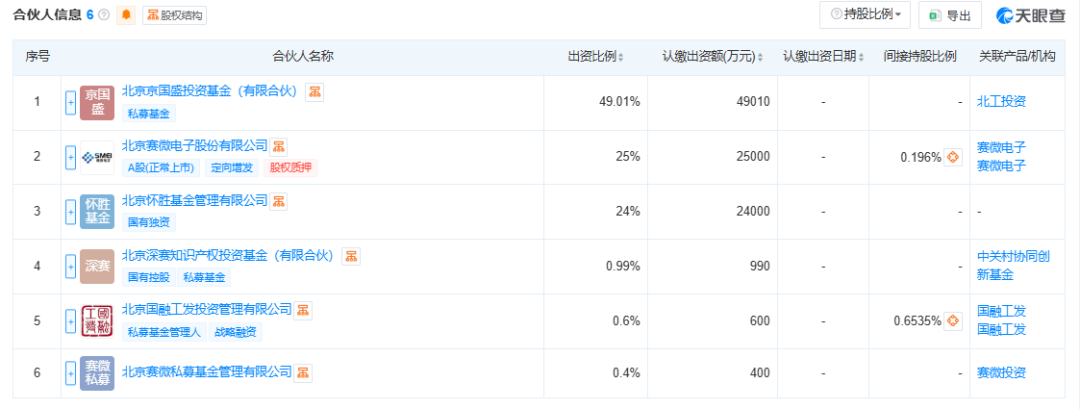Viewport: 1080px width, 409px height.
Task: View indirect holding path icon next to 0.6535%
Action: pos(953,321)
